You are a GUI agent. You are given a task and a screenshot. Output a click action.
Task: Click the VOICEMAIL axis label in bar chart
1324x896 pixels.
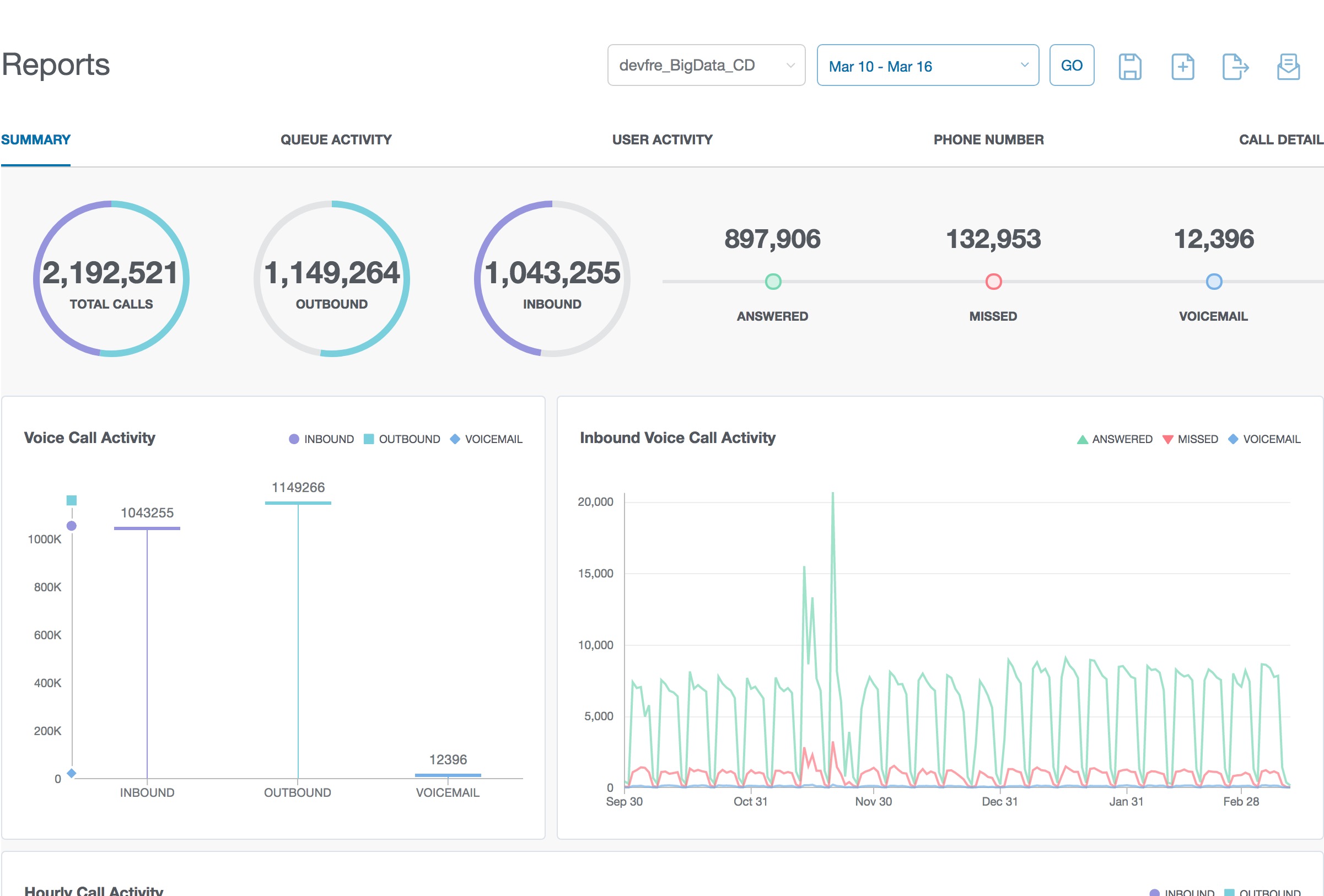[448, 792]
